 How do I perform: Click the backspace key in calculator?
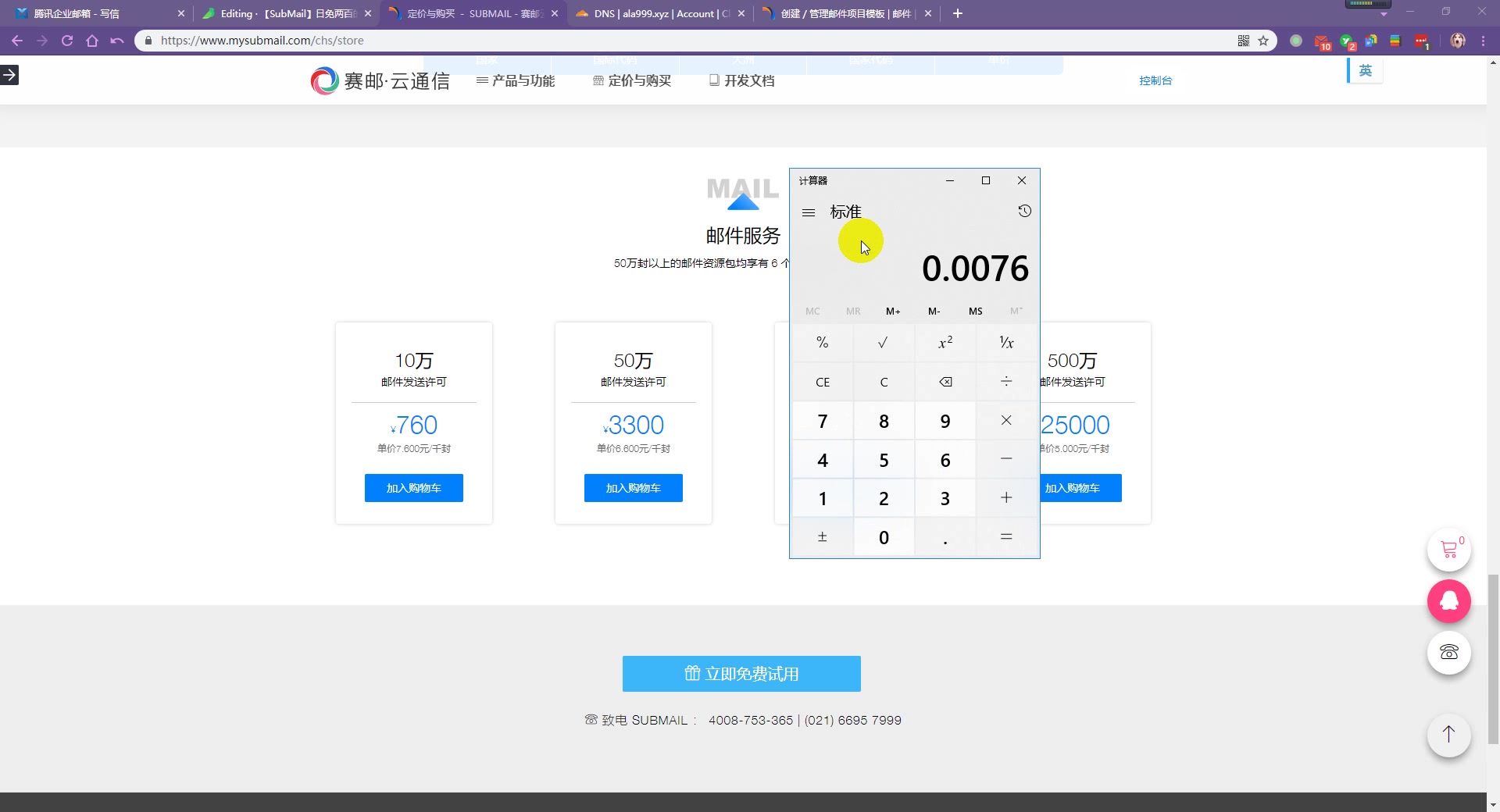(x=945, y=382)
